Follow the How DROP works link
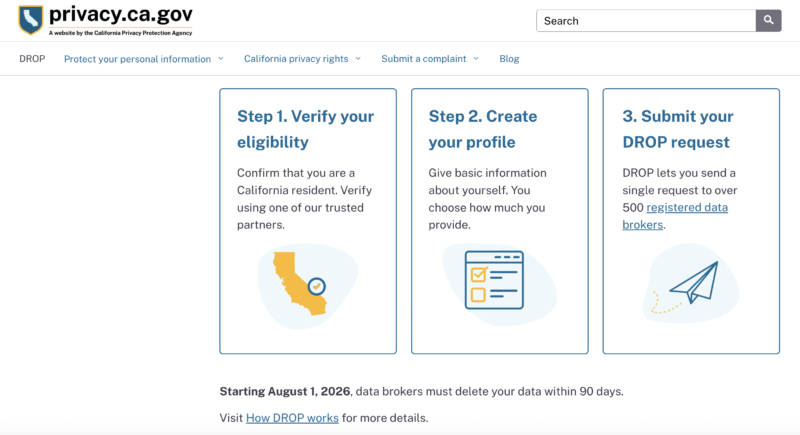The image size is (800, 435). tap(292, 417)
